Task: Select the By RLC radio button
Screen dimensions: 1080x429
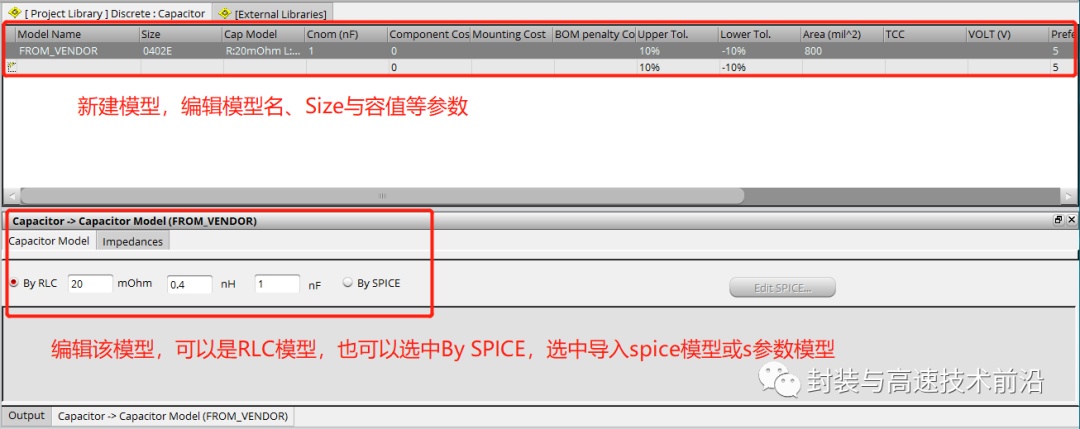Action: point(14,282)
